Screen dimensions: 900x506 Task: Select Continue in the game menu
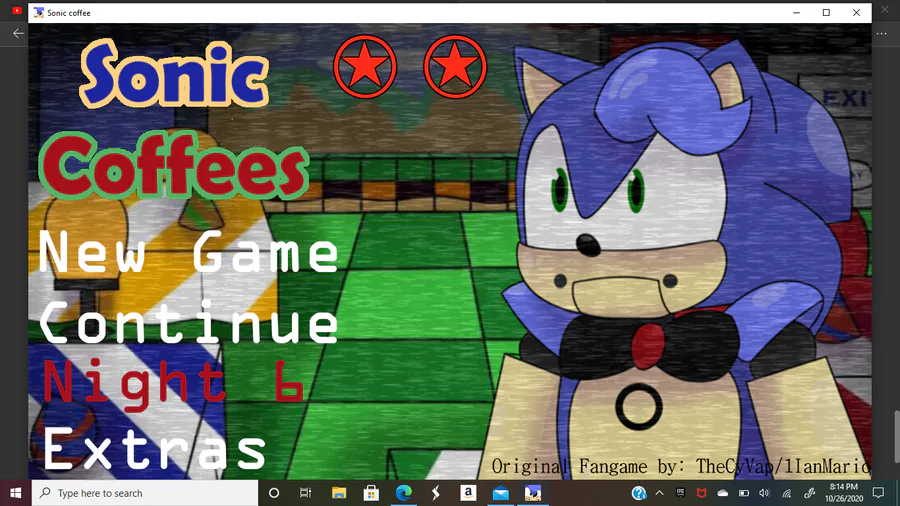click(188, 323)
